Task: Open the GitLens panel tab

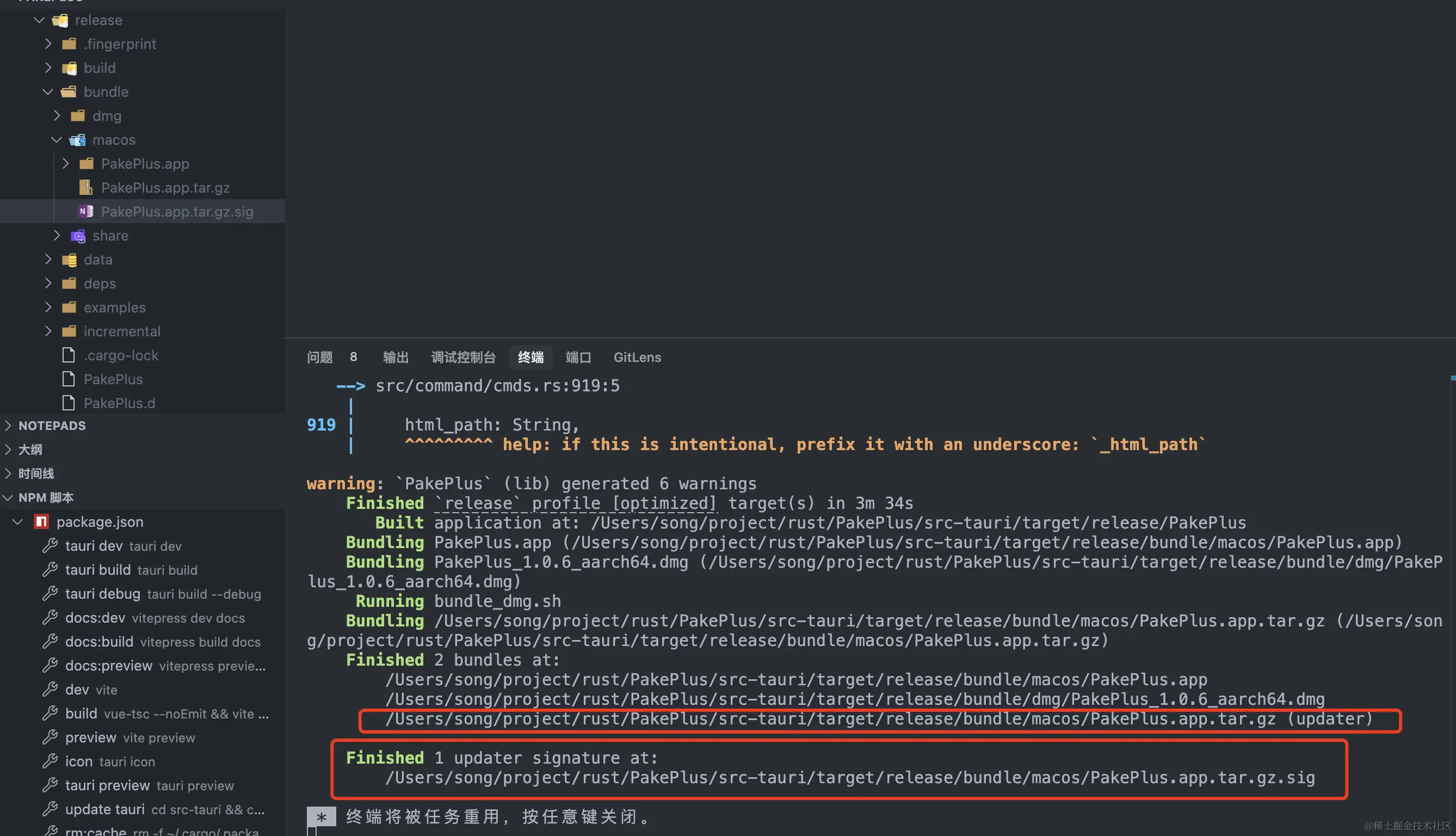Action: 637,357
